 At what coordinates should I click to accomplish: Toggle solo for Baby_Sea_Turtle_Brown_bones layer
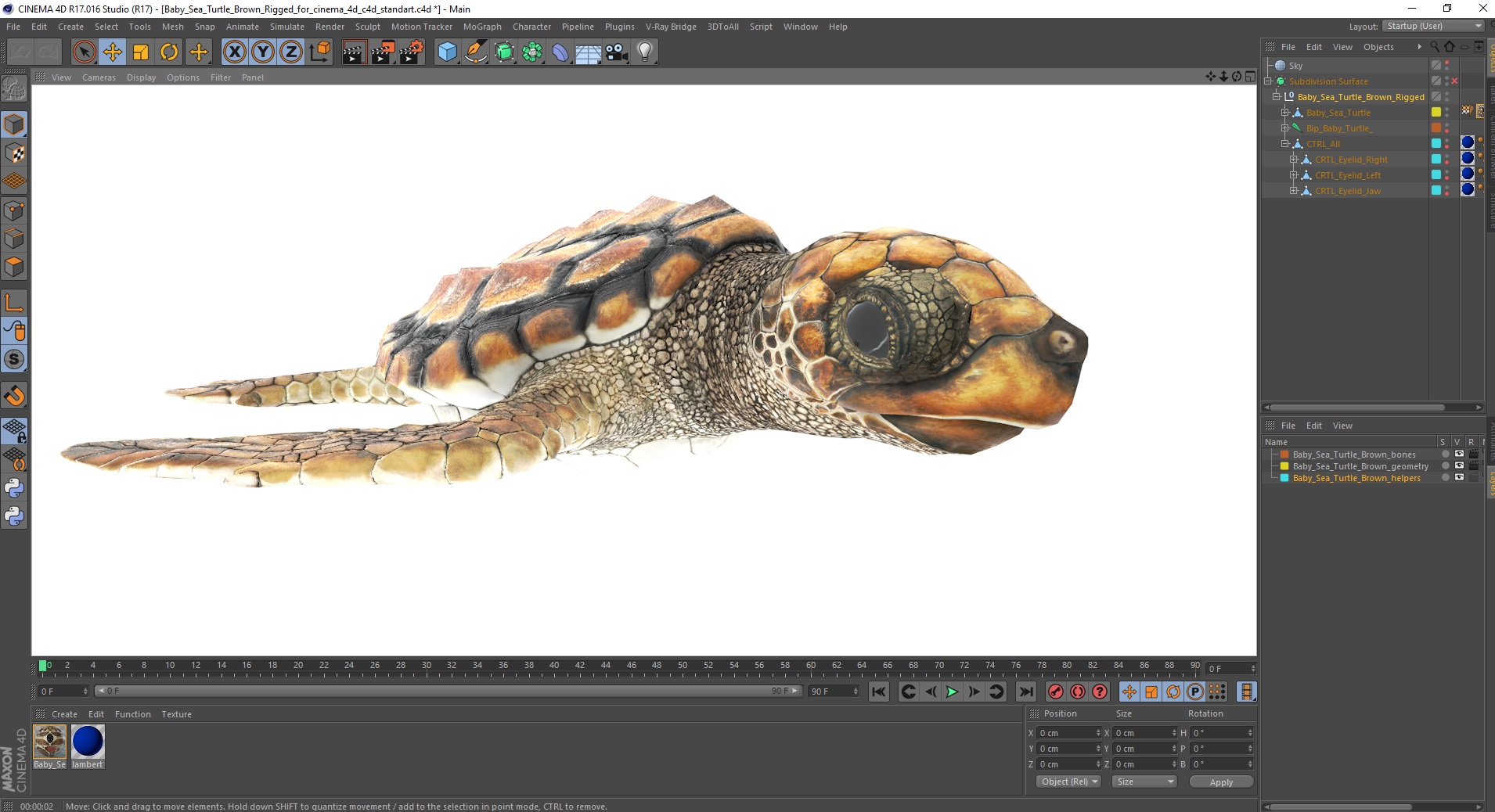coord(1445,455)
